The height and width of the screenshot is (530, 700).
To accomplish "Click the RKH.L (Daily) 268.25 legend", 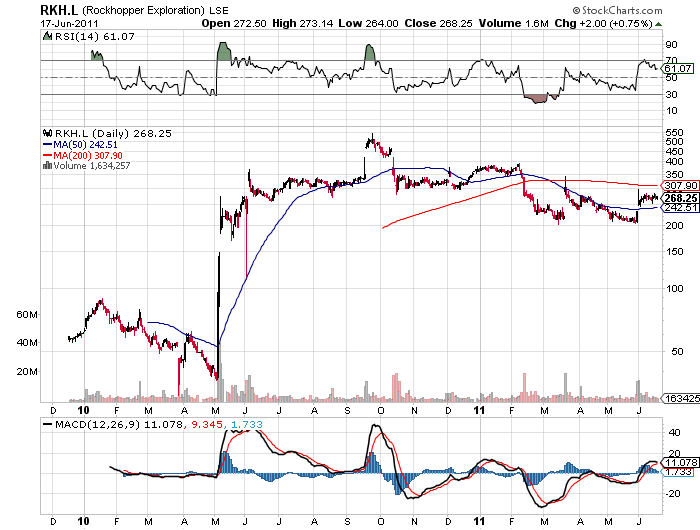I will click(113, 133).
